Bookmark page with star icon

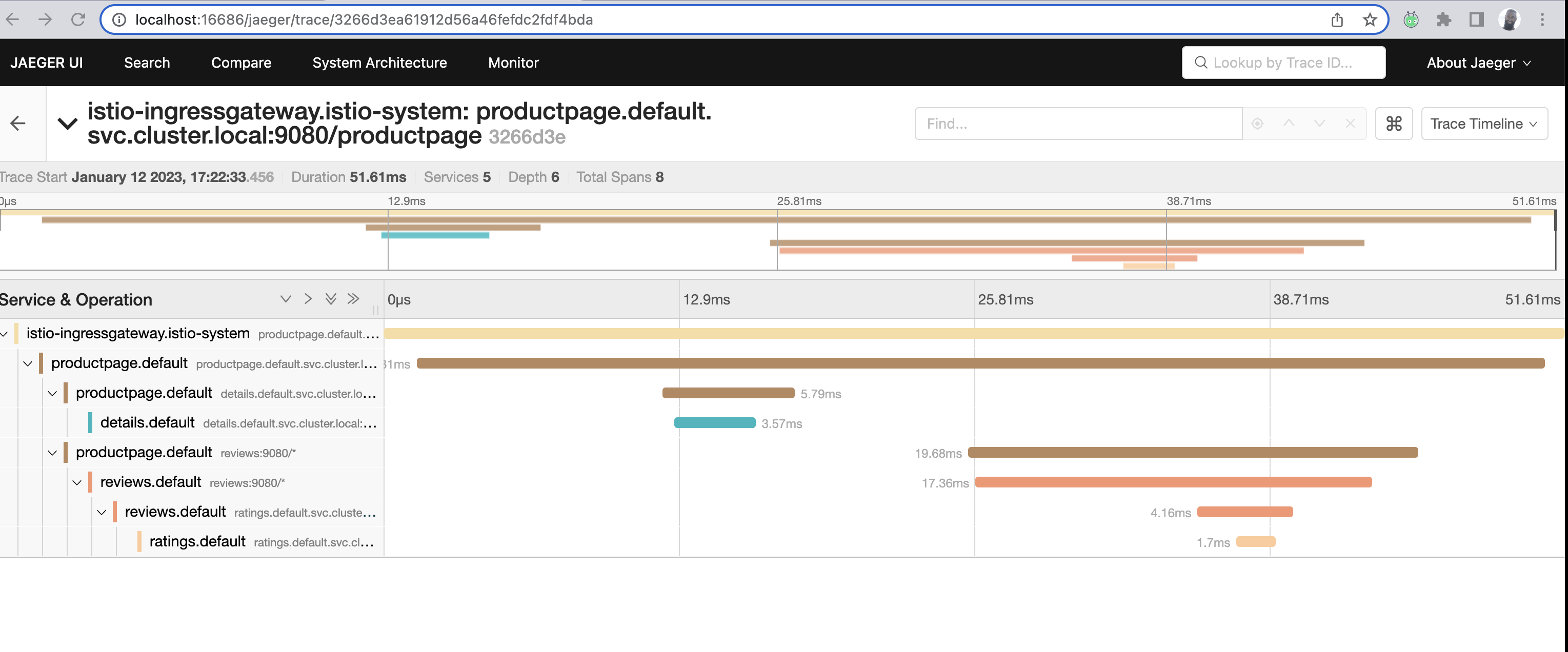(1370, 19)
